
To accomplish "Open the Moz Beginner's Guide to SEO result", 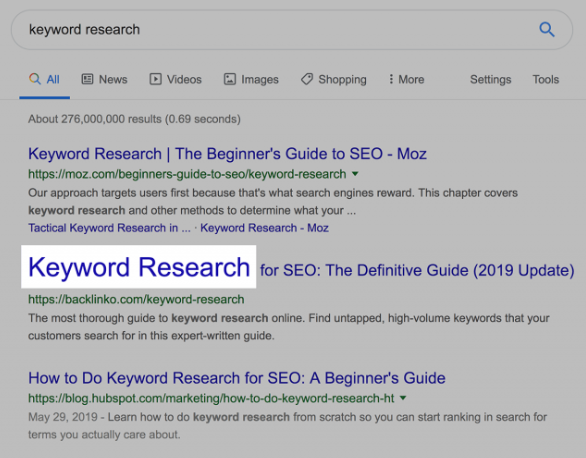I will (227, 154).
